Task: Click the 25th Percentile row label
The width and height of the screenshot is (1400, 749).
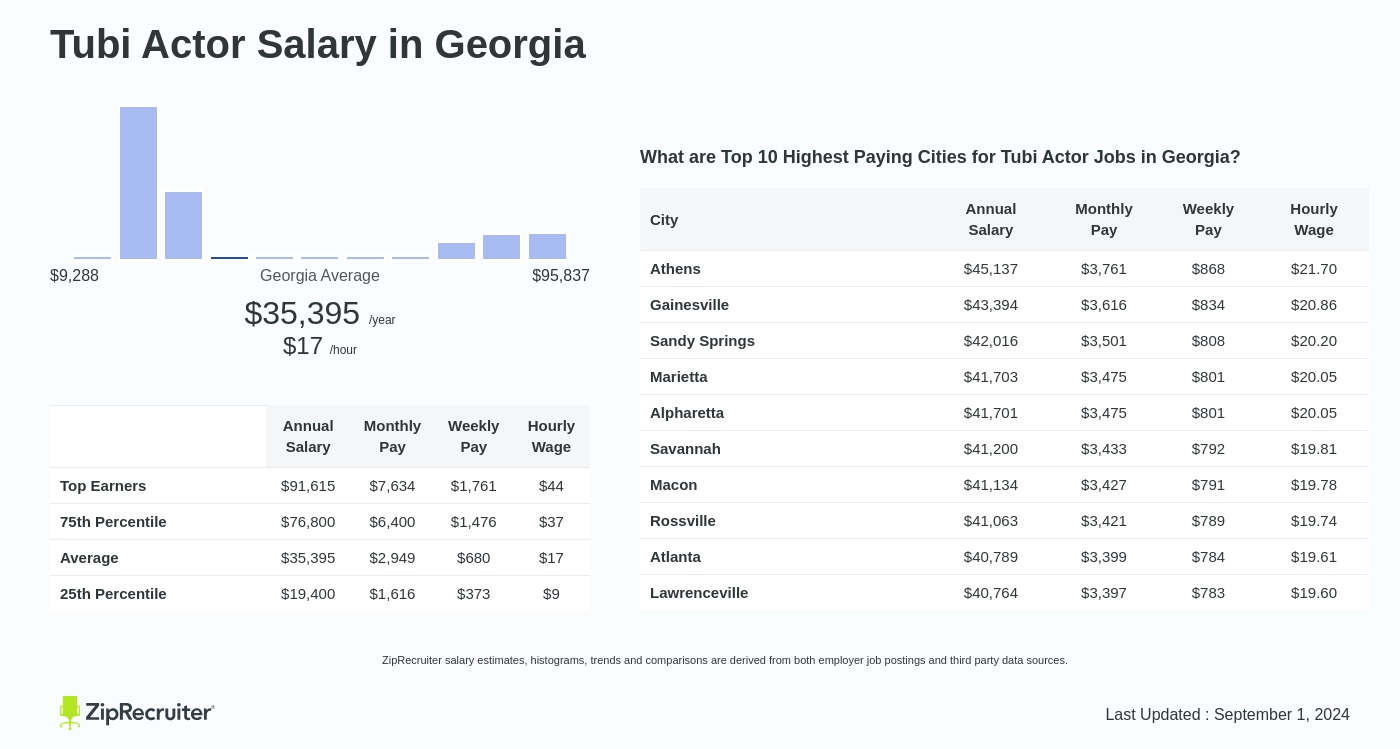Action: pos(113,593)
